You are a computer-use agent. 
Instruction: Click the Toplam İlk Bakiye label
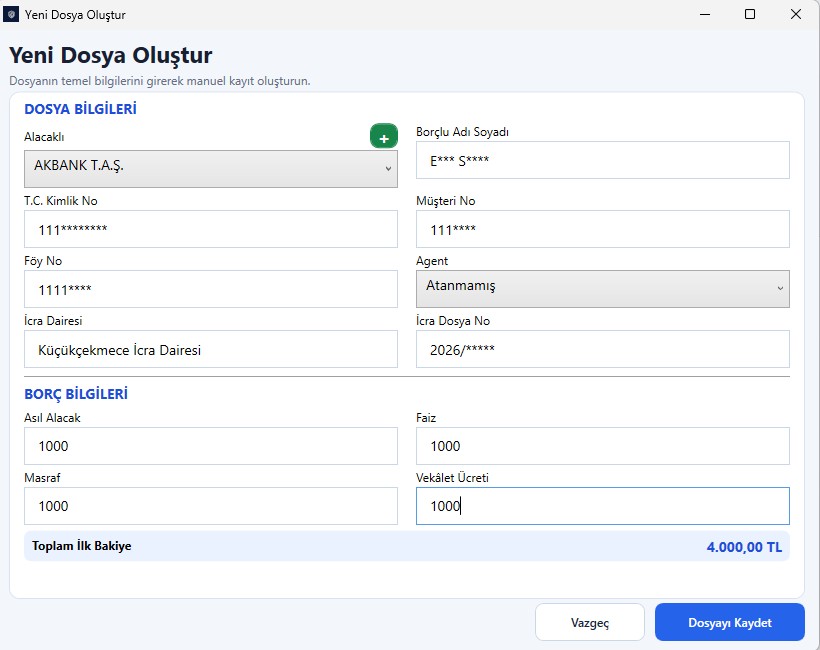[82, 546]
